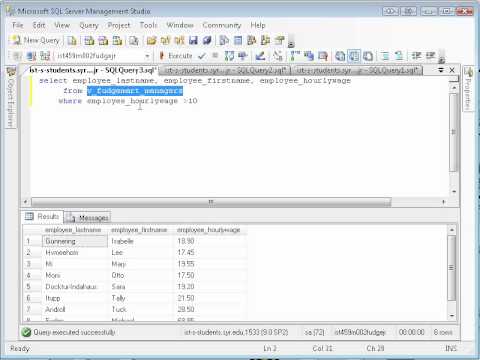The height and width of the screenshot is (360, 480).
Task: Display the Estimated Execution Plan icon
Action: (229, 56)
